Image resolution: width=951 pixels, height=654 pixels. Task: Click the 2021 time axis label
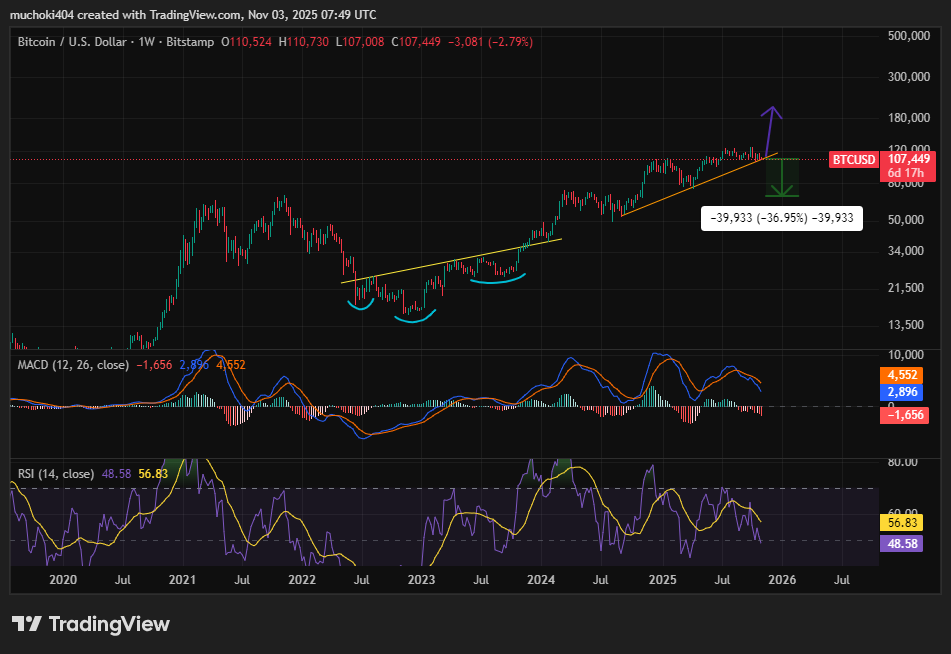tap(182, 580)
